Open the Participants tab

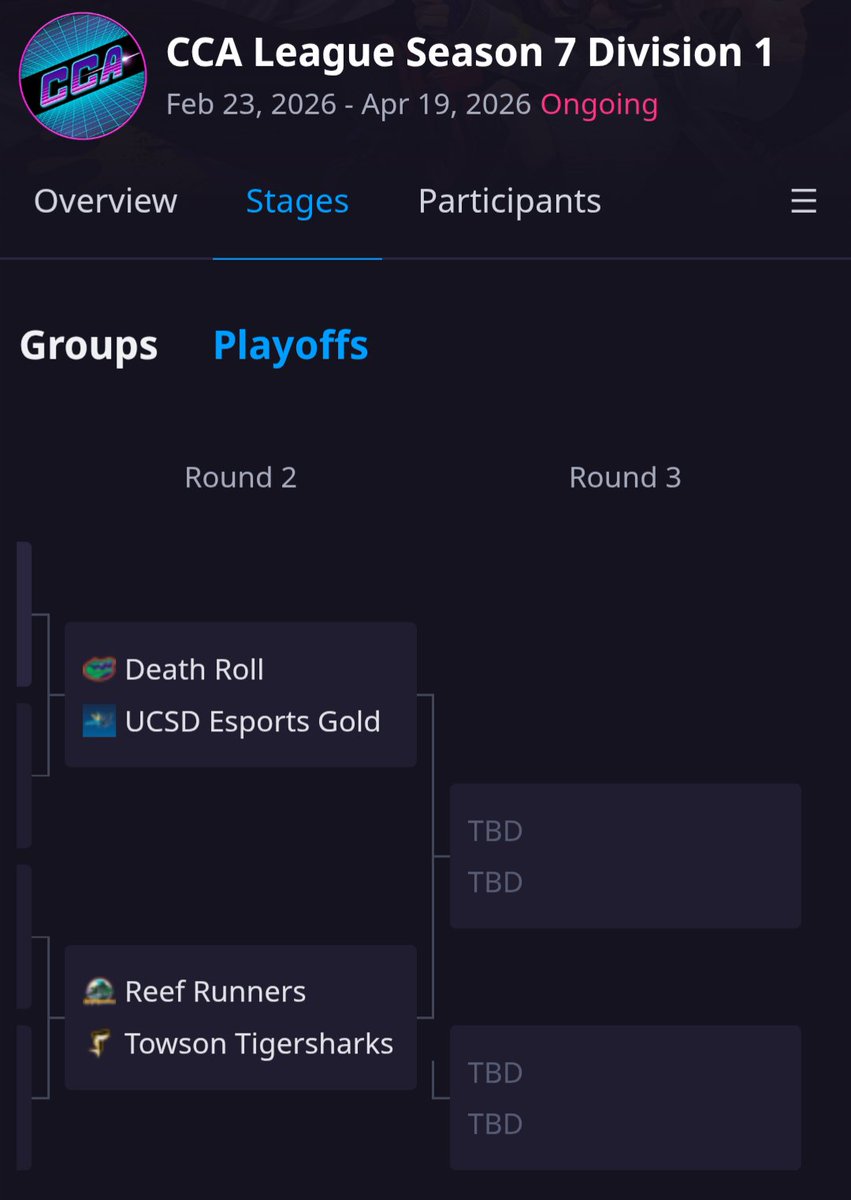click(510, 201)
